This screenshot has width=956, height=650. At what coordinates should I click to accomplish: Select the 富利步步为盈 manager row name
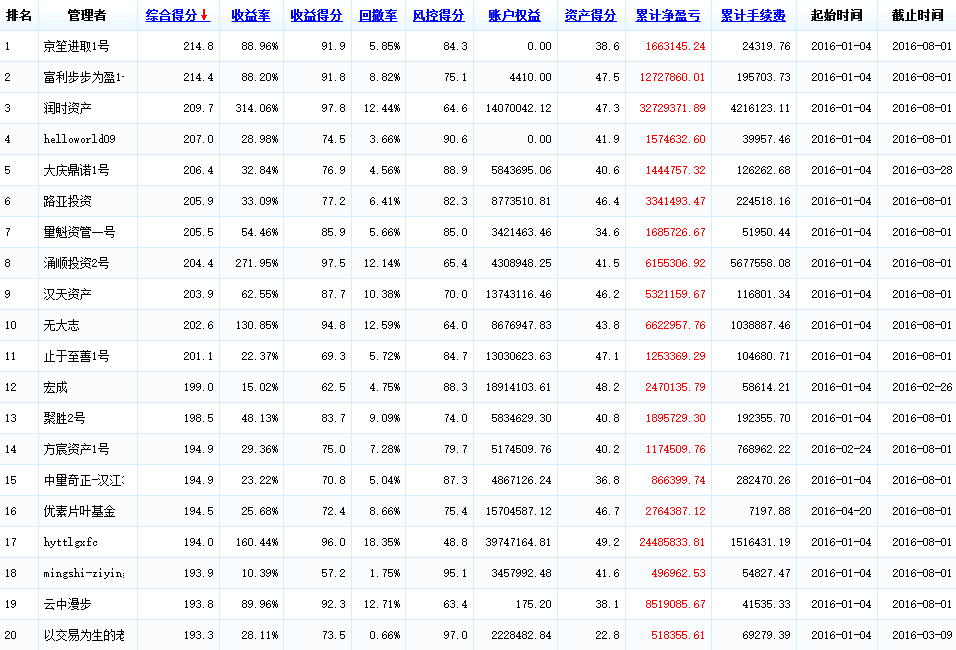tap(84, 77)
